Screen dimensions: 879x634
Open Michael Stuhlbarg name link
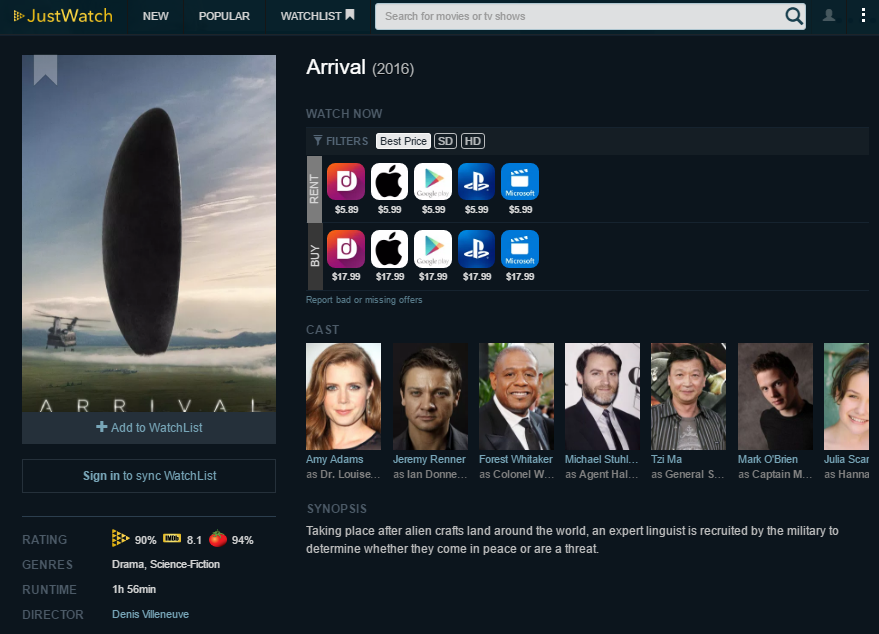[x=602, y=459]
